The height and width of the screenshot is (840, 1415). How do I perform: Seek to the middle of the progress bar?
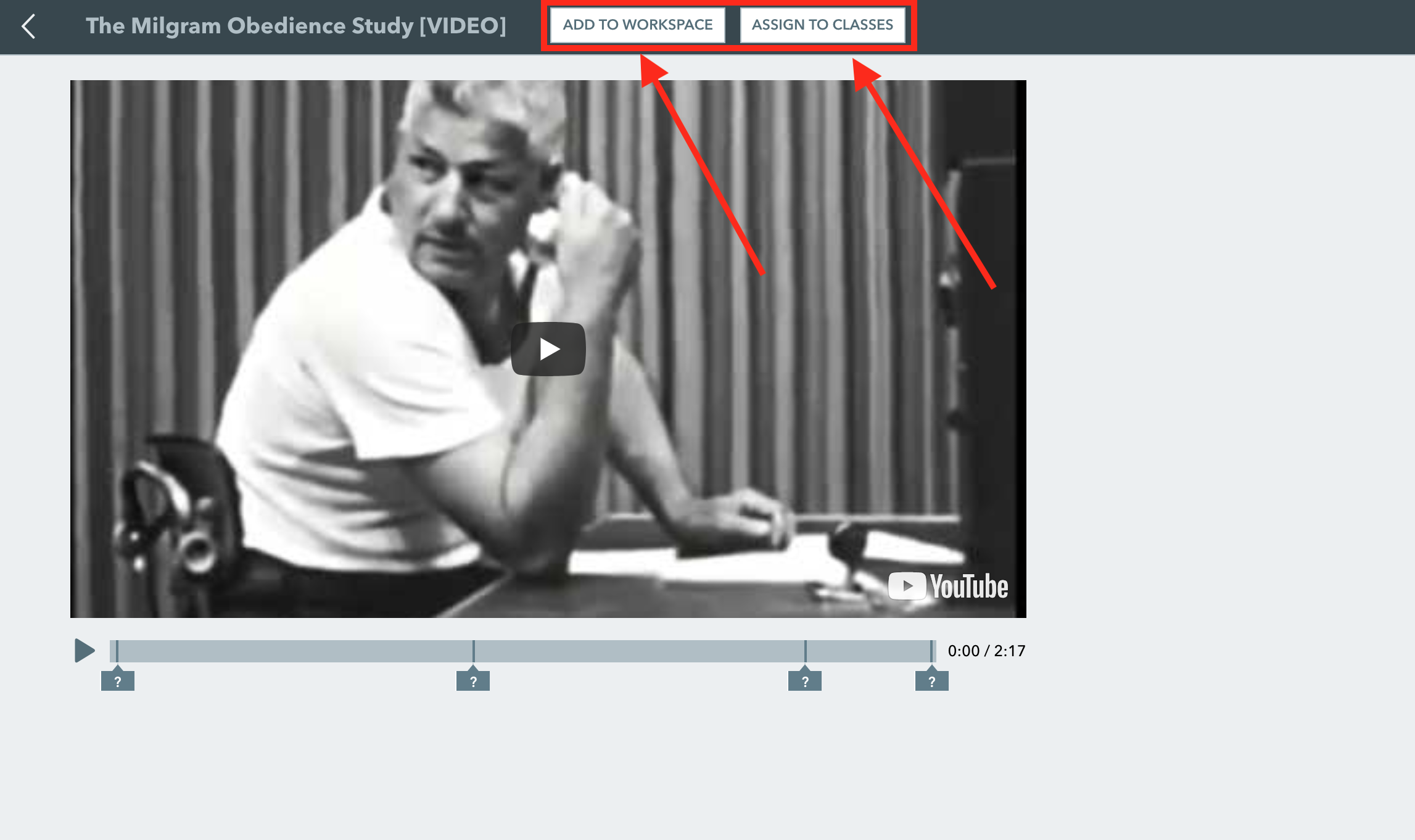point(523,651)
